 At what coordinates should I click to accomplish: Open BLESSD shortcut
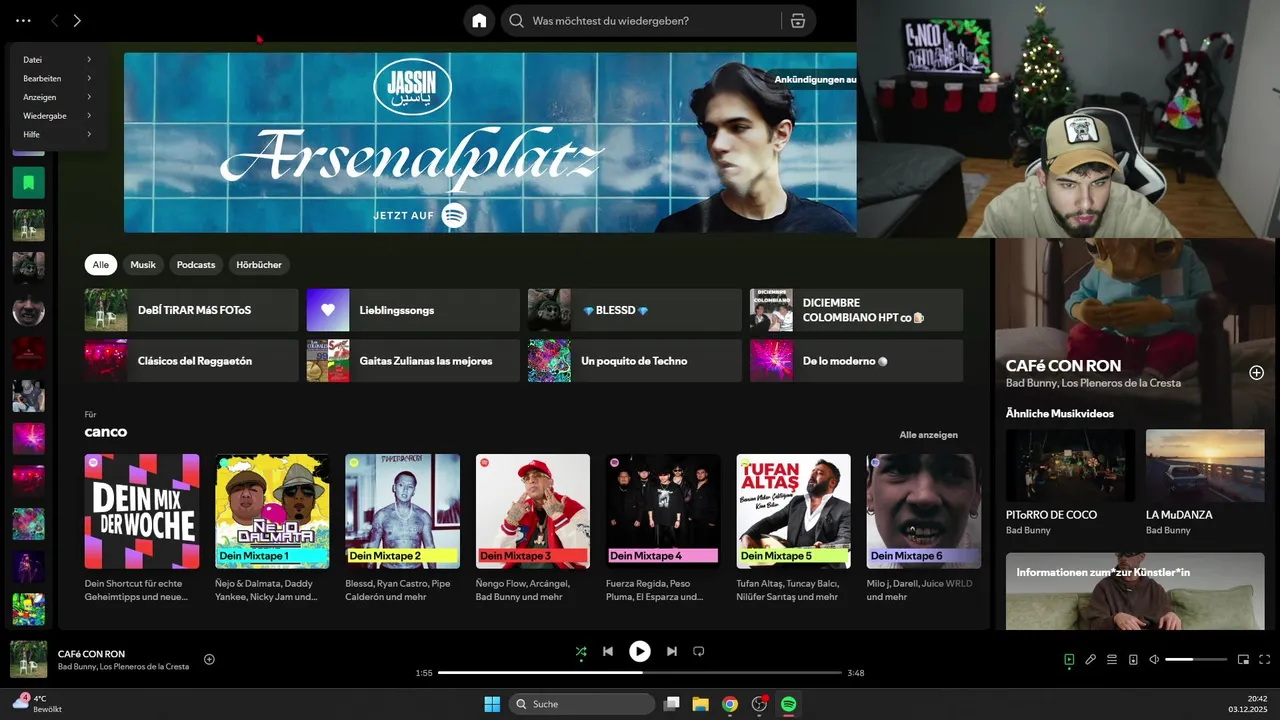[x=635, y=310]
